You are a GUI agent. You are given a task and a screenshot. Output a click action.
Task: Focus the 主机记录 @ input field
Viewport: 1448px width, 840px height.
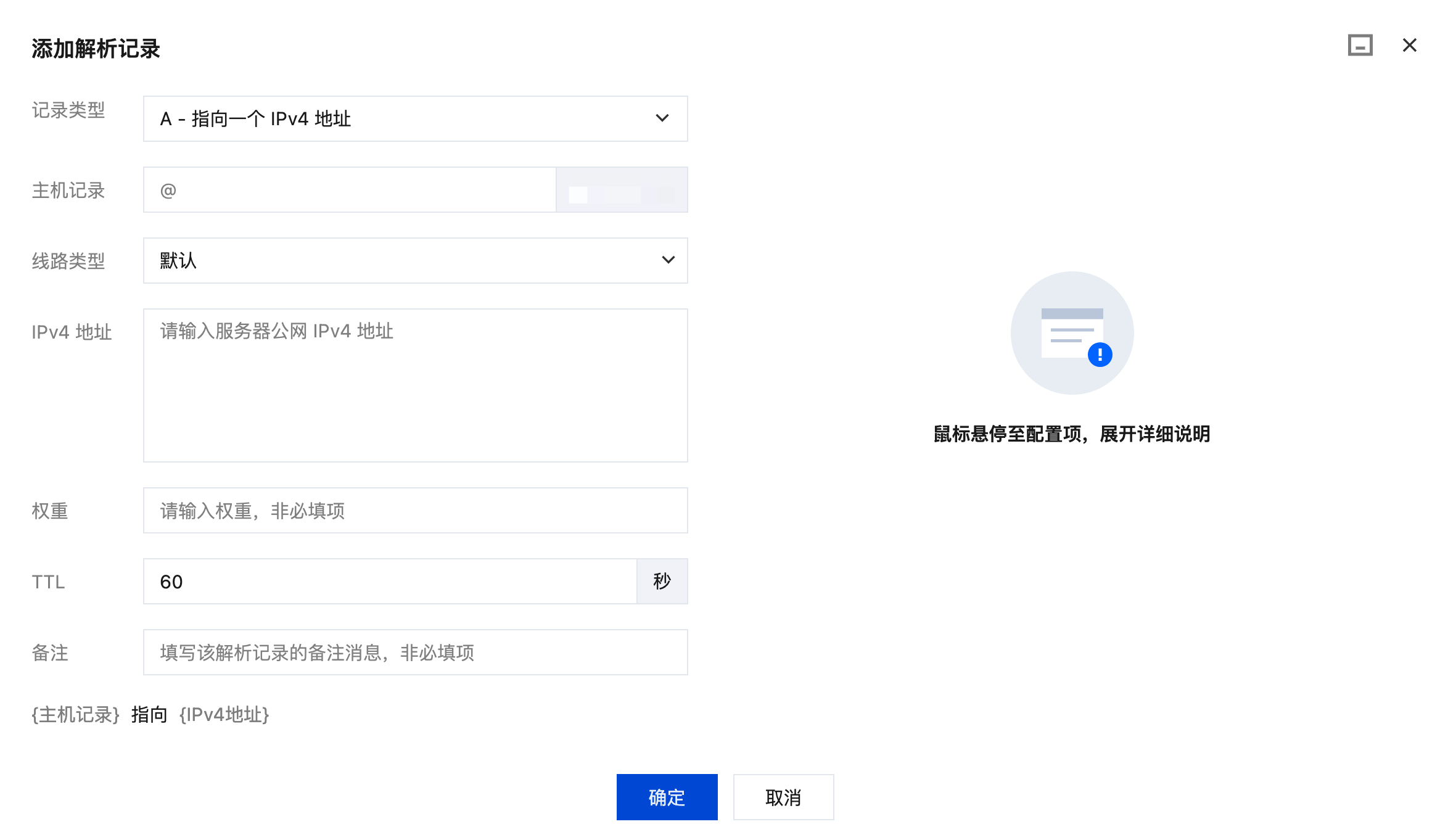[350, 190]
